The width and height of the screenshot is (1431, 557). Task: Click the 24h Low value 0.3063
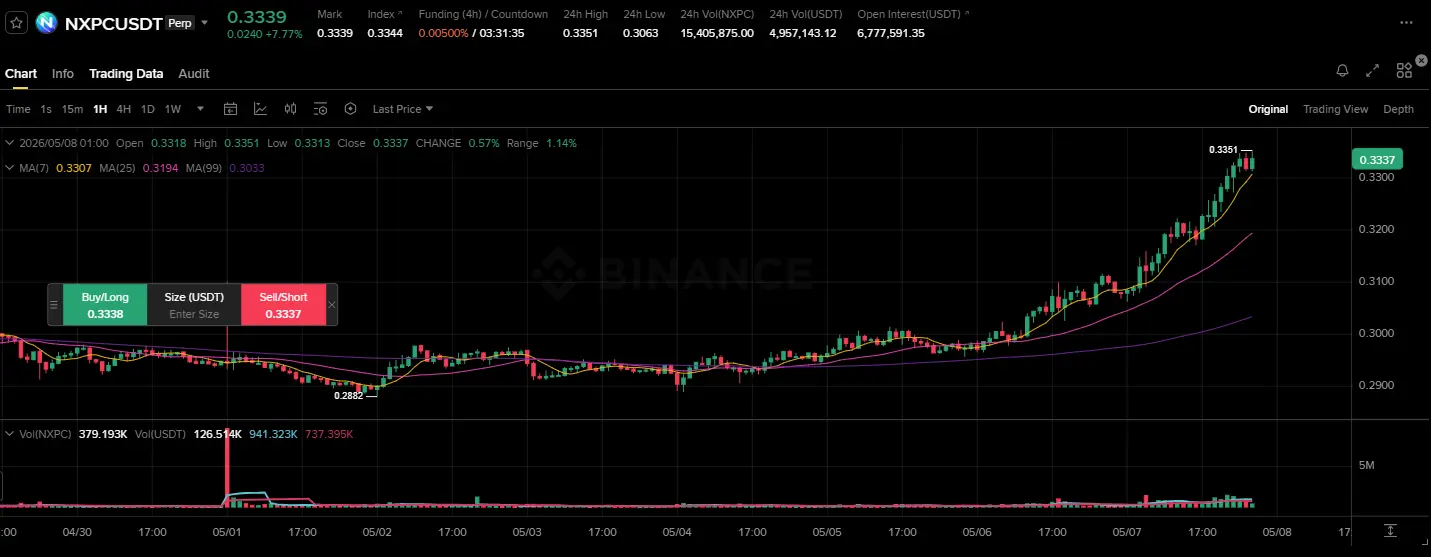640,33
